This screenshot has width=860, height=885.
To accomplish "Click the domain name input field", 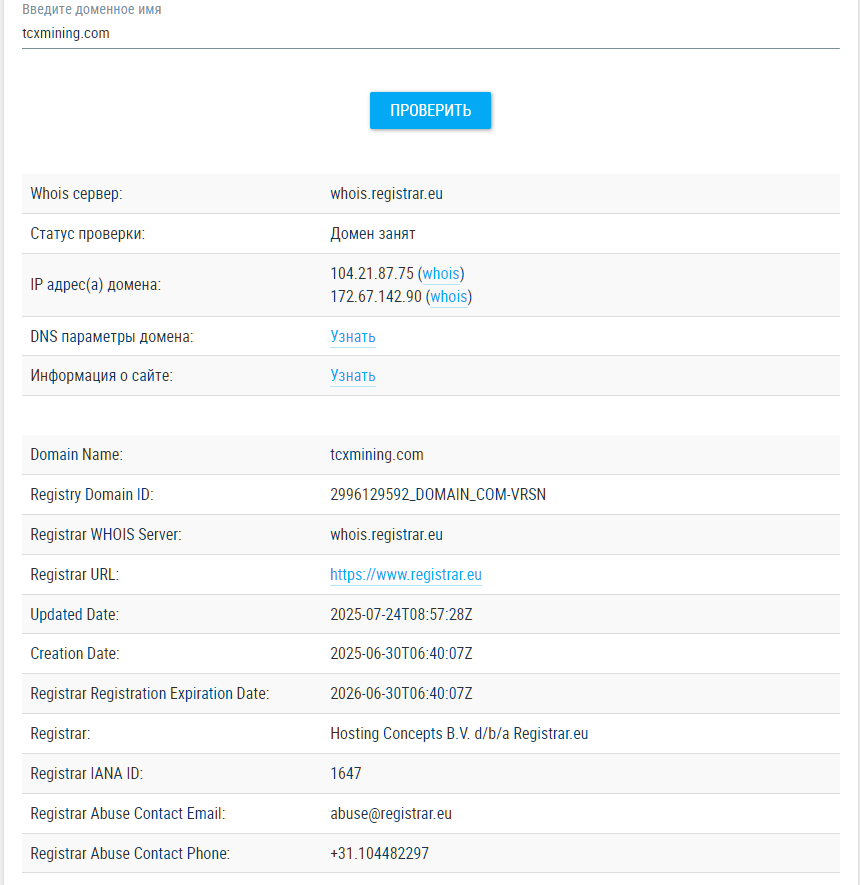I will click(x=431, y=33).
